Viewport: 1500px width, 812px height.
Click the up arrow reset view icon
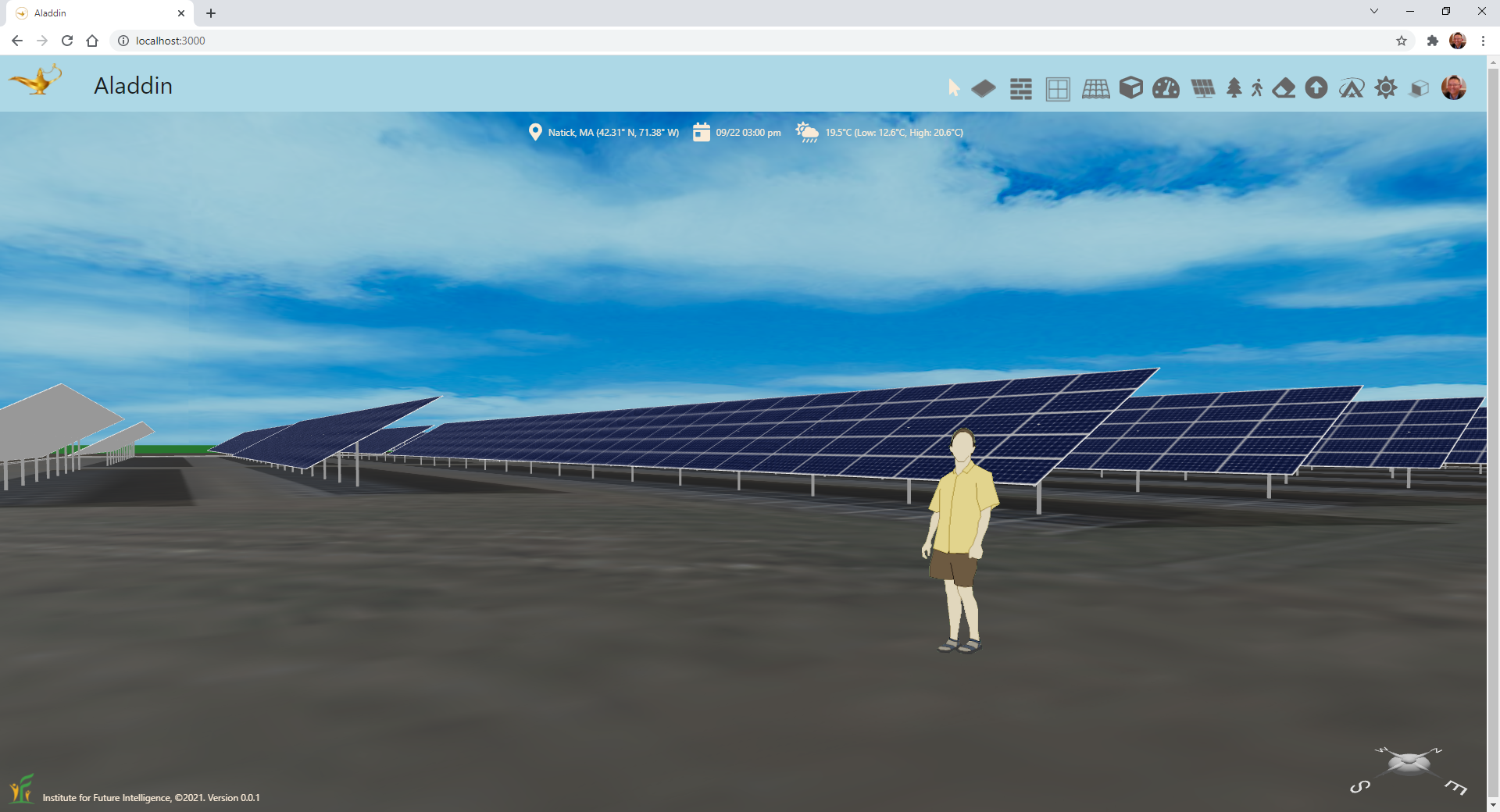pos(1316,88)
